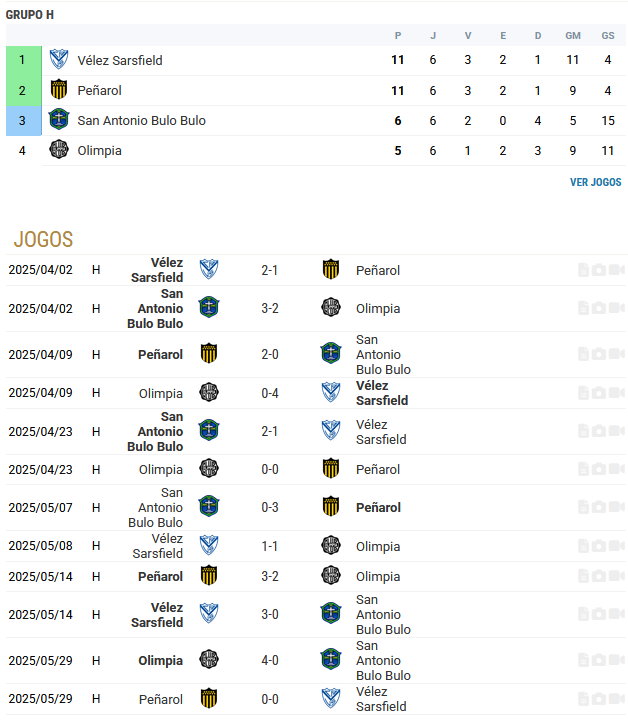Click the Olimpia crest in standings table
The width and height of the screenshot is (628, 721).
59,150
